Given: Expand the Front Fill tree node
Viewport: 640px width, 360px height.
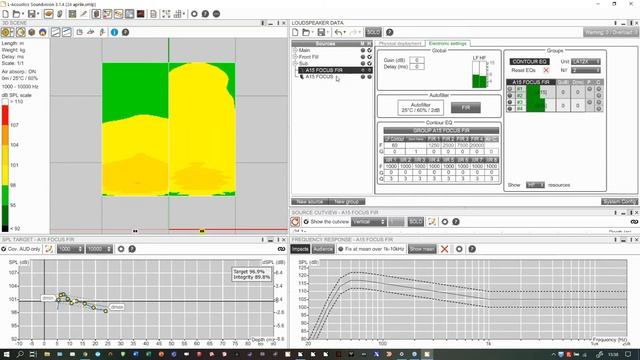Looking at the screenshot, I should point(295,57).
